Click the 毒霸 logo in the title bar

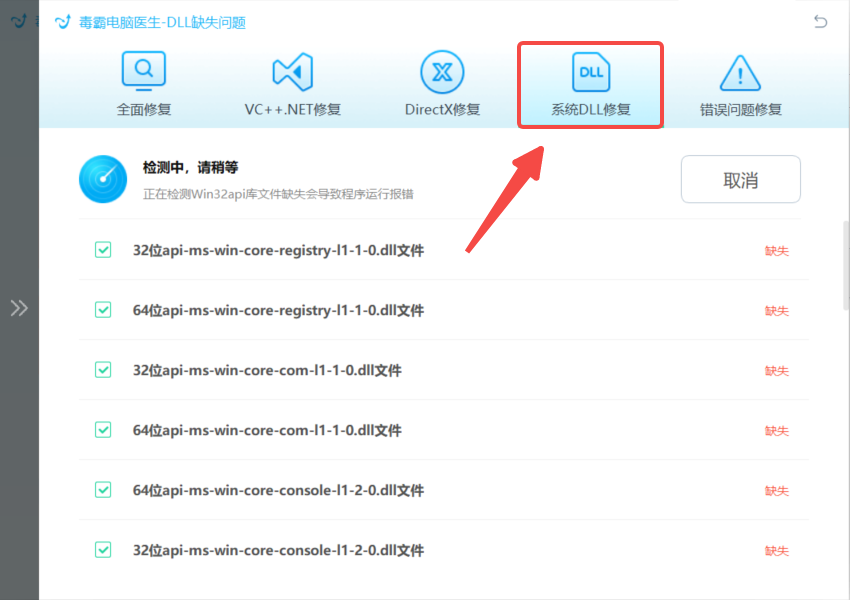(63, 22)
